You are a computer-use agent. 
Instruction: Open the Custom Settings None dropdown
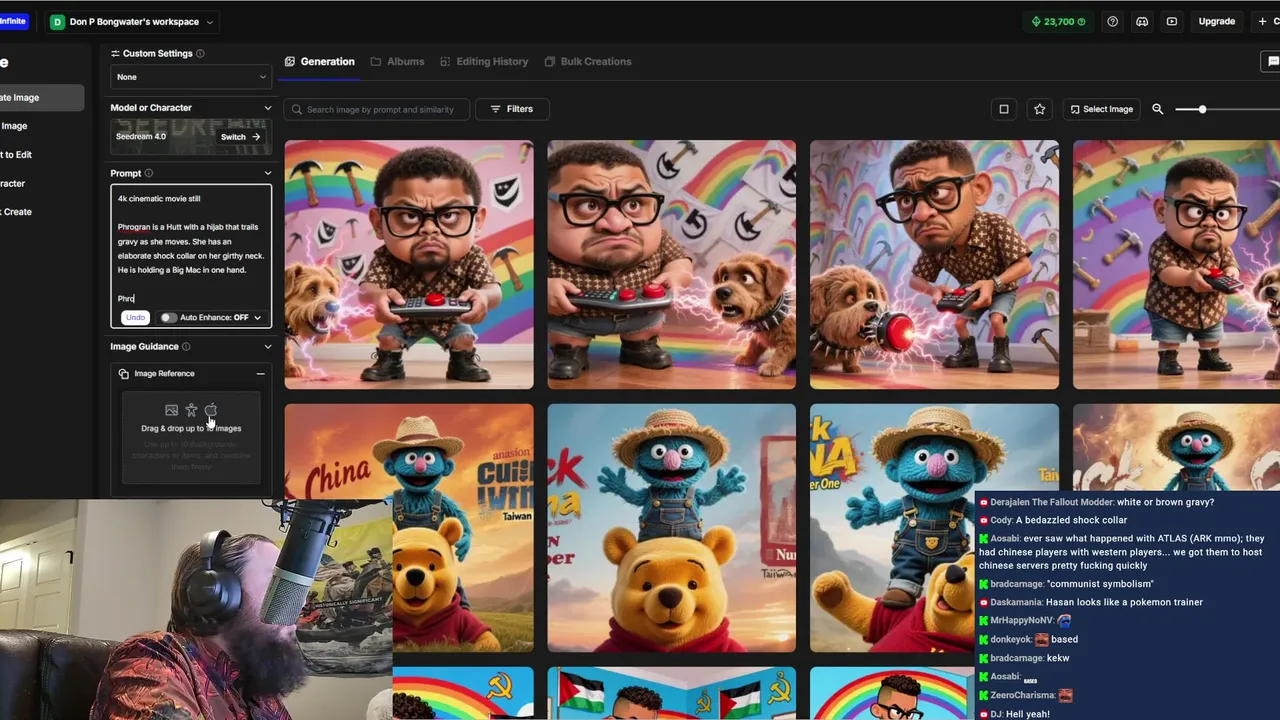coord(191,77)
